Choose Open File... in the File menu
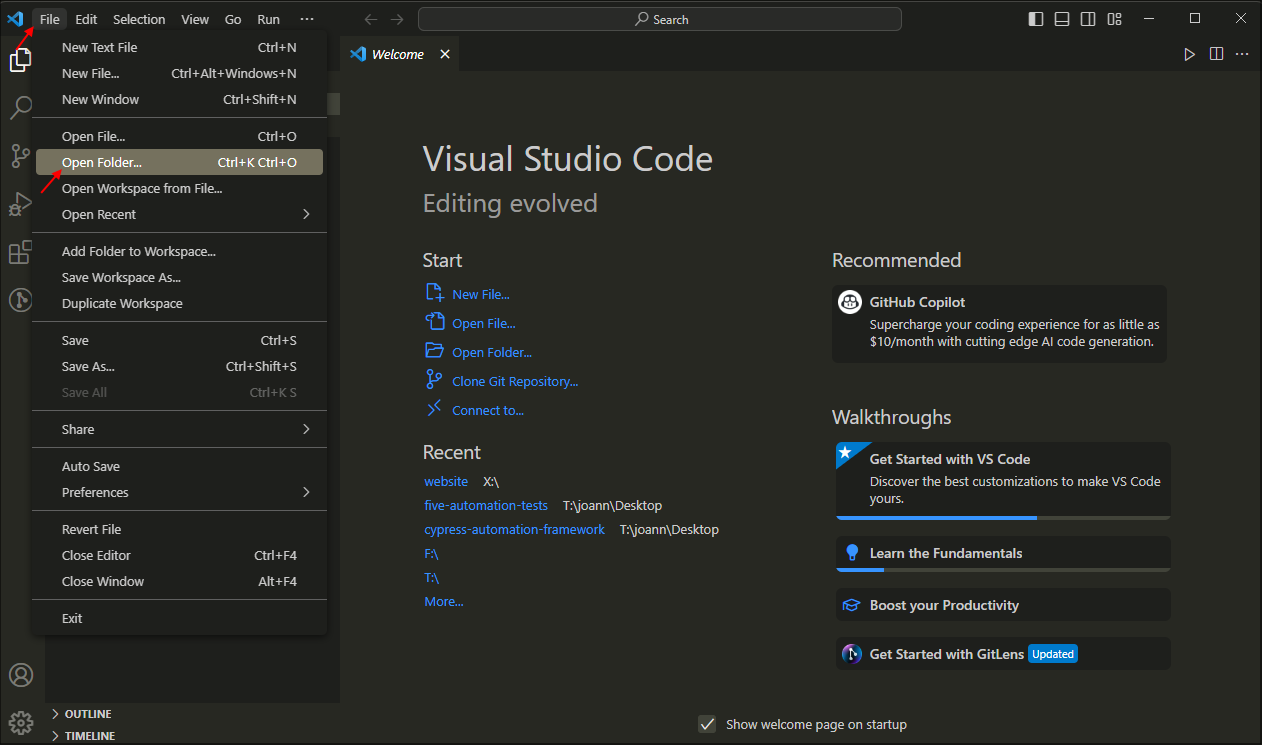This screenshot has height=745, width=1262. pyautogui.click(x=180, y=136)
